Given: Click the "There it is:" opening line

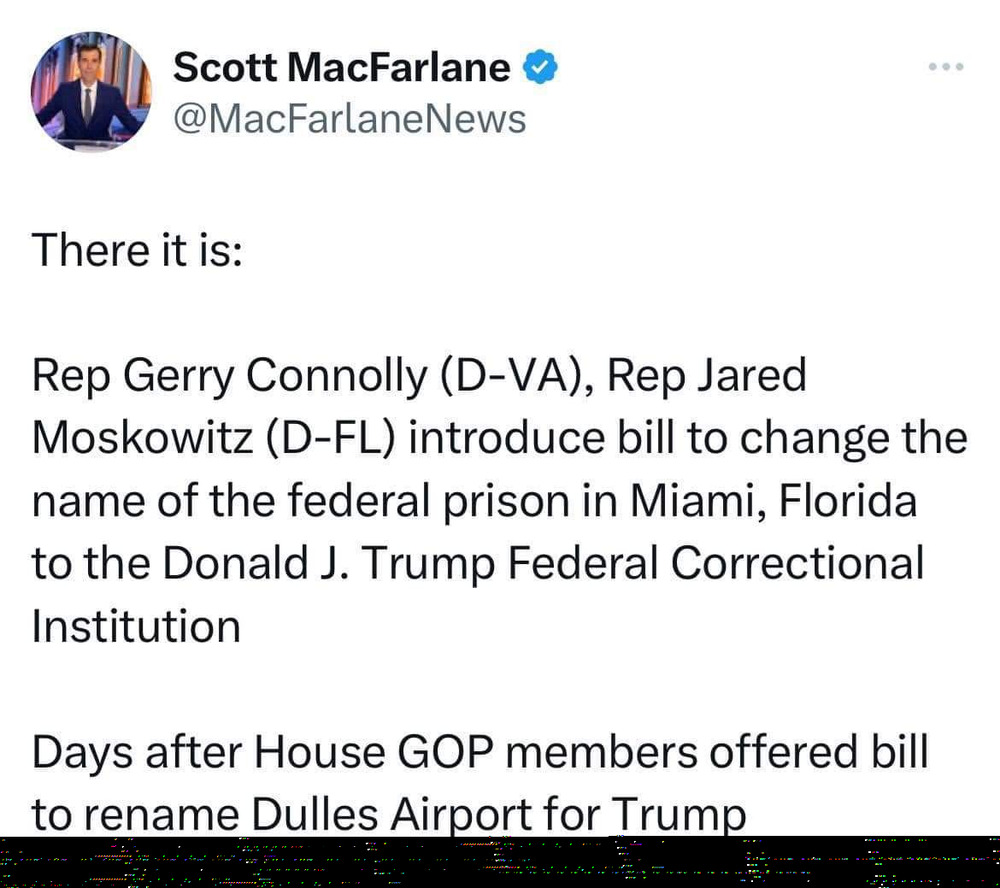Looking at the screenshot, I should click(x=137, y=249).
